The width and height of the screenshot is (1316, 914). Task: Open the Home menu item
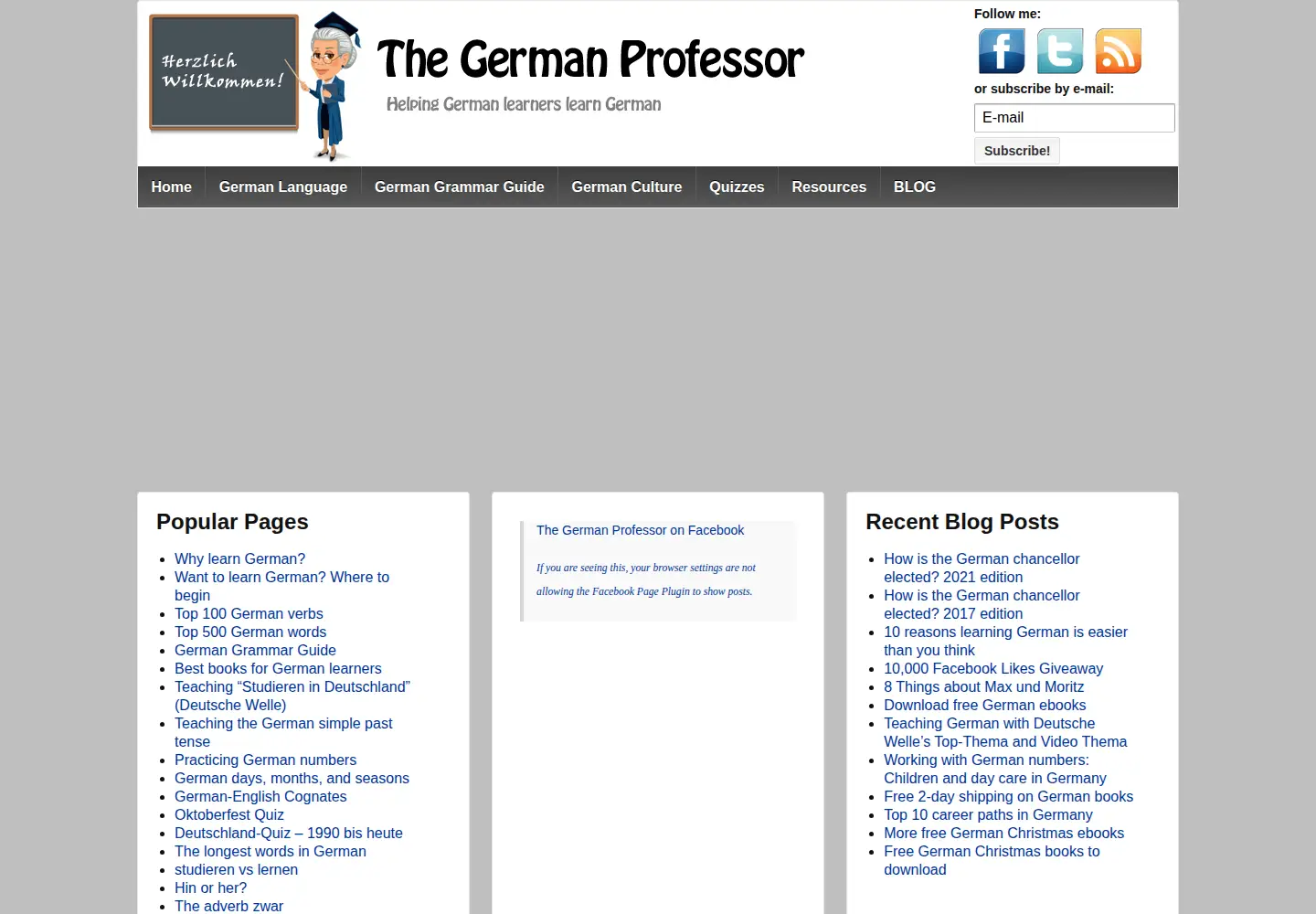(172, 186)
